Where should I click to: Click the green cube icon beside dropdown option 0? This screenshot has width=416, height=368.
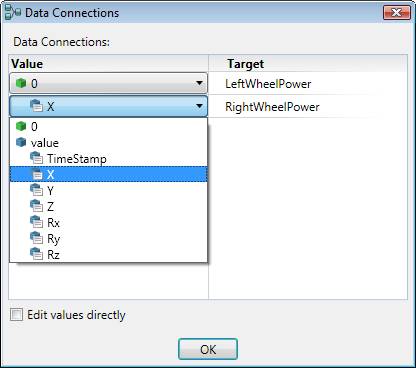(21, 126)
